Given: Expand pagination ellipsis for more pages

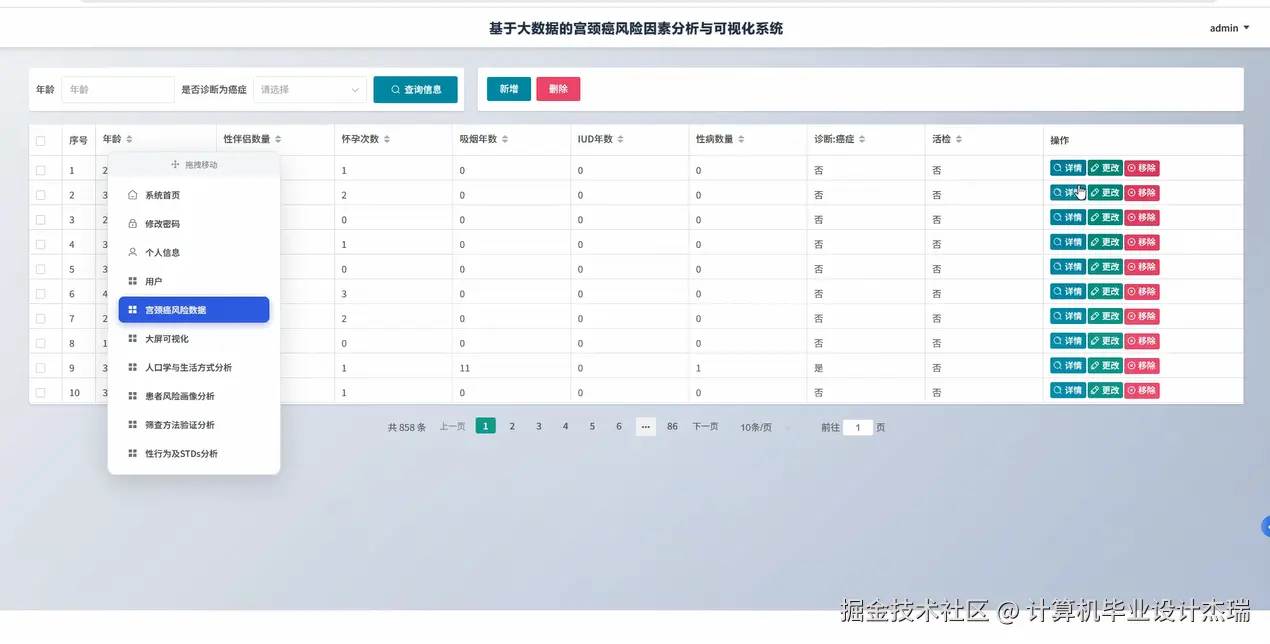Looking at the screenshot, I should (645, 427).
